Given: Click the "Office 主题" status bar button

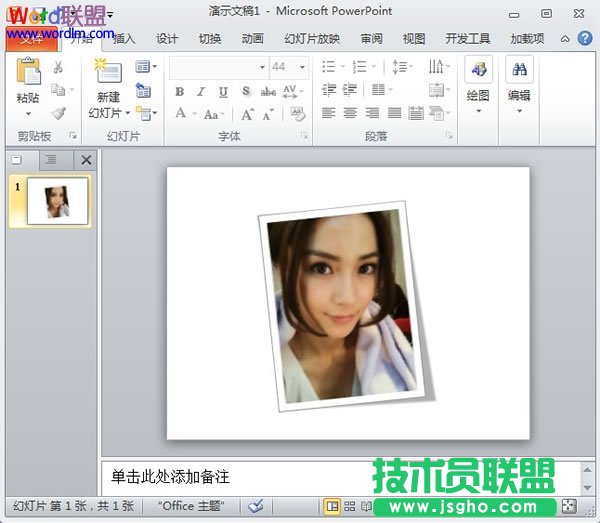Looking at the screenshot, I should (191, 506).
